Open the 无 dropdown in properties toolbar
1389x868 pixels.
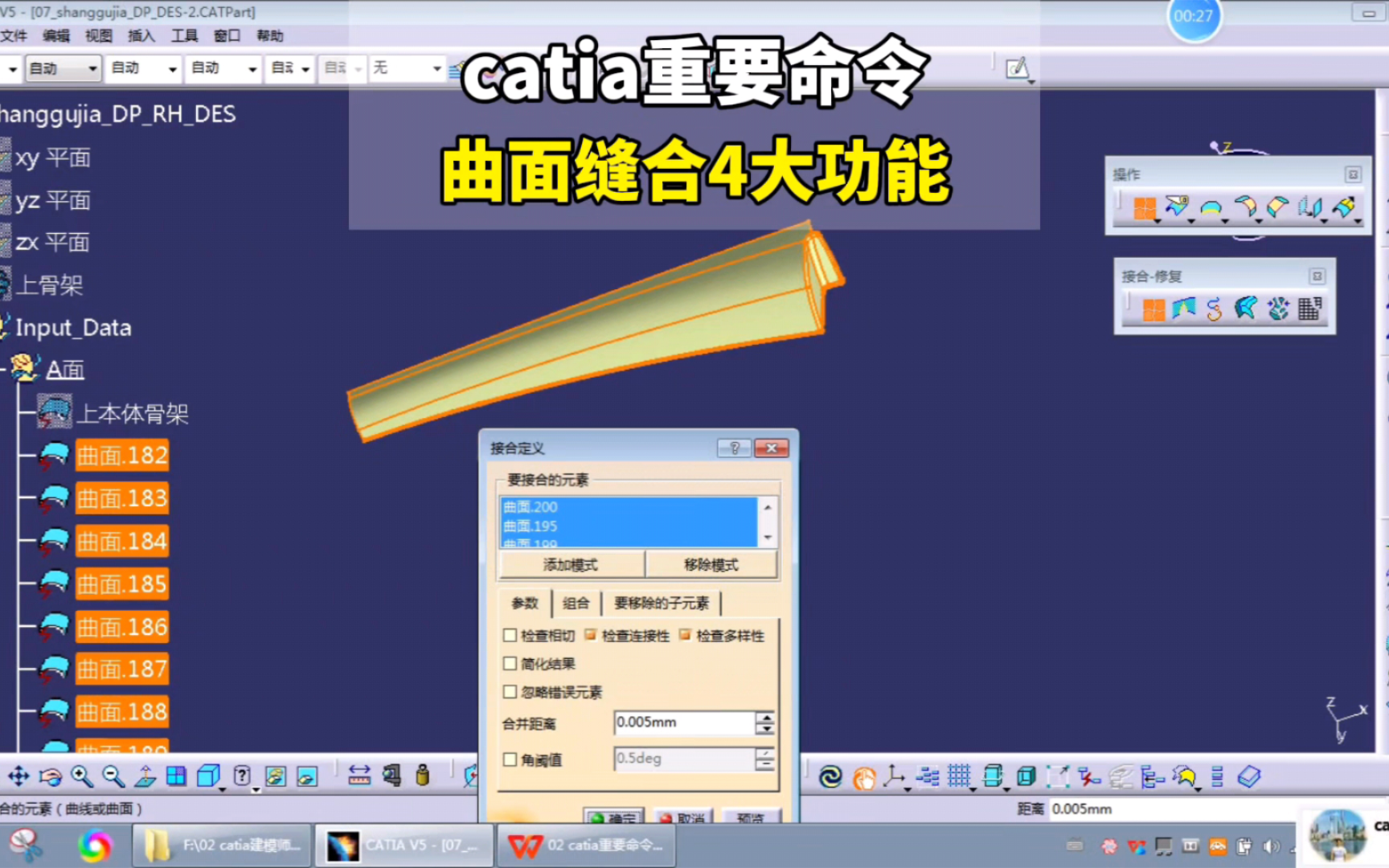[408, 68]
